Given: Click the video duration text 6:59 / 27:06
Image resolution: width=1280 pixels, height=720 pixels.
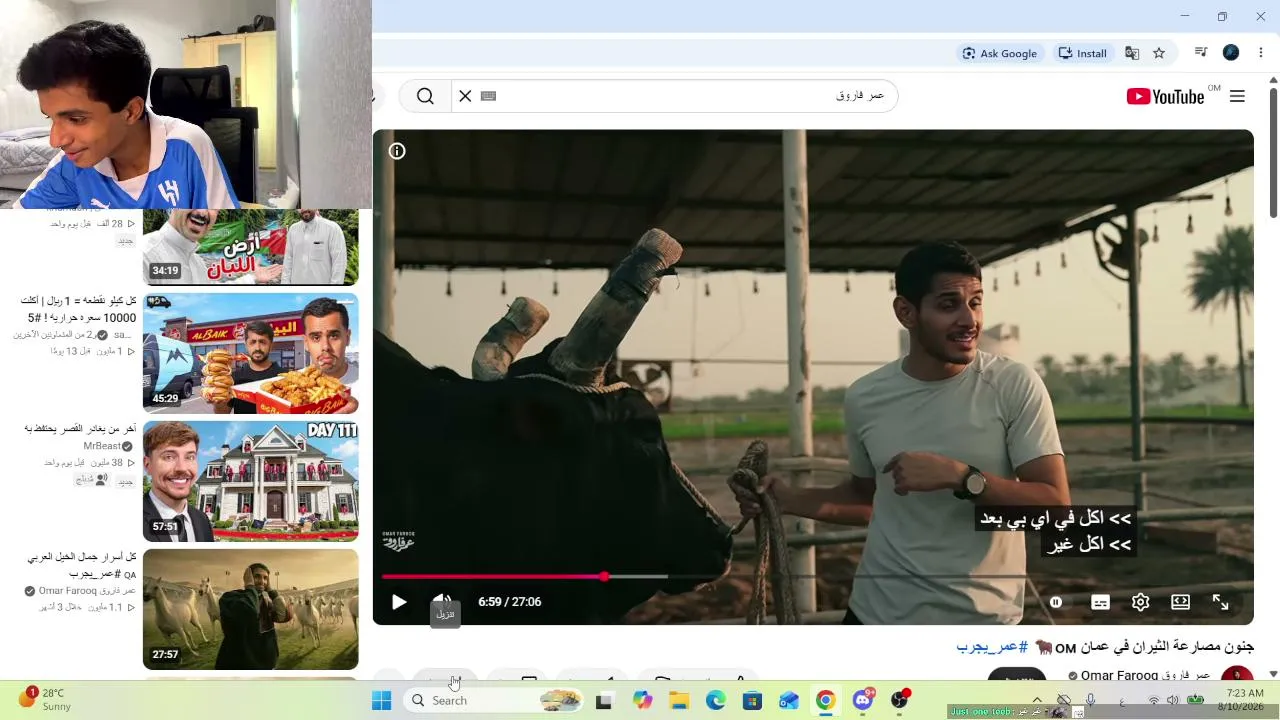Looking at the screenshot, I should (x=509, y=602).
